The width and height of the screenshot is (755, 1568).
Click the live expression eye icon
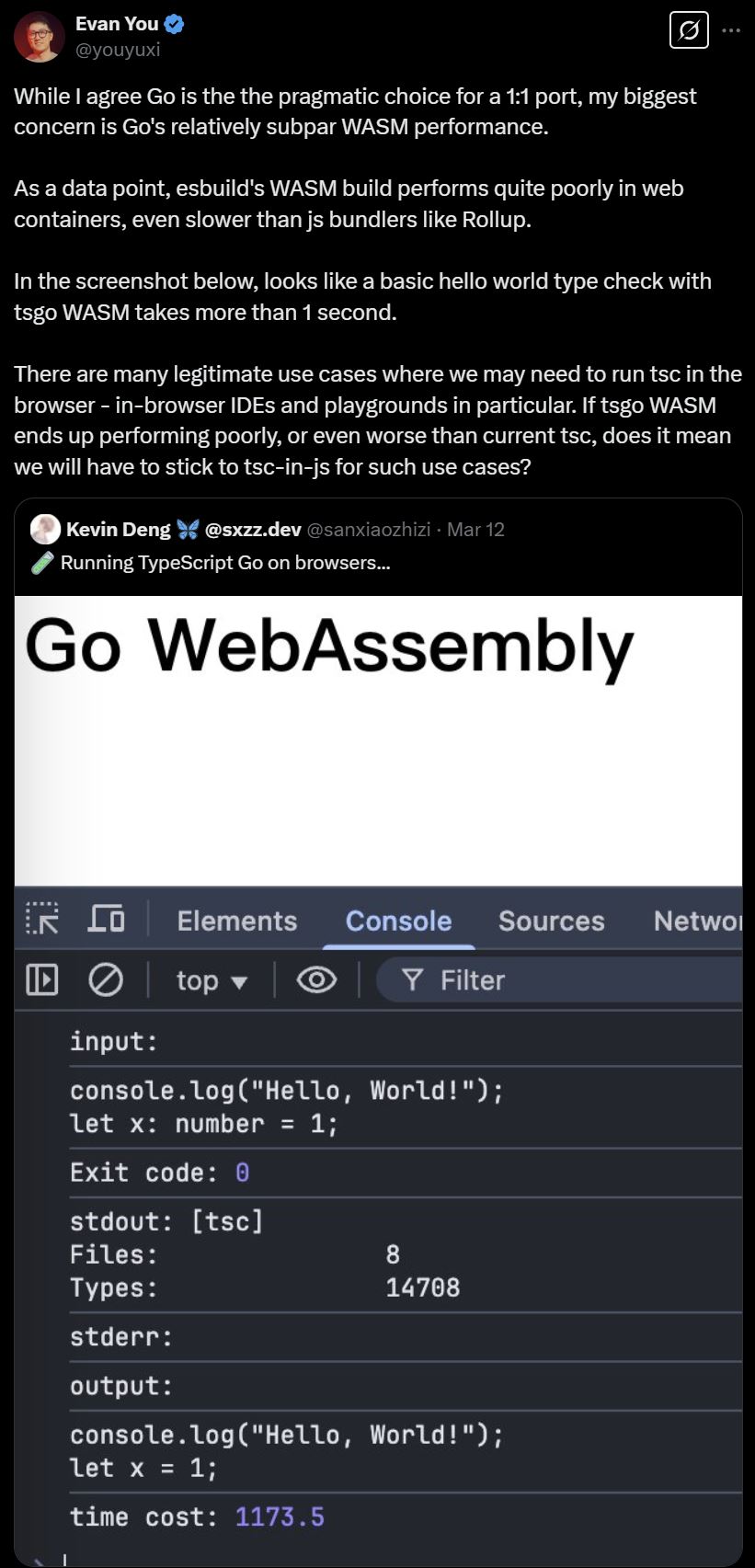[x=316, y=980]
